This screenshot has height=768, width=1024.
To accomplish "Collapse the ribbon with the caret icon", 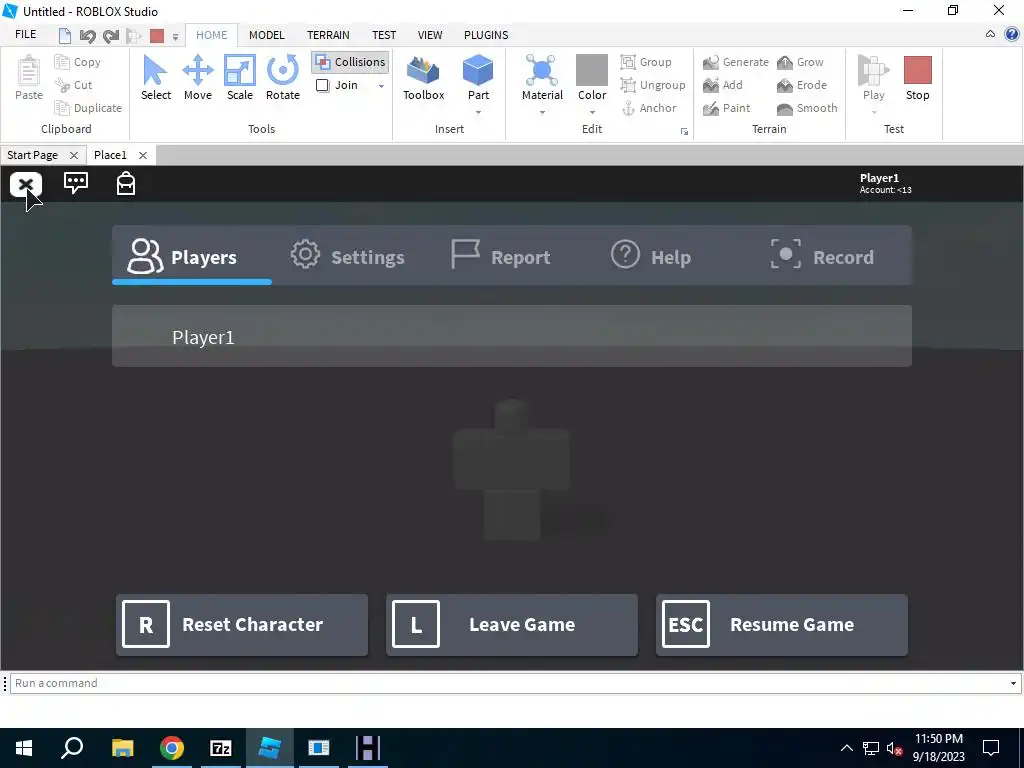I will pyautogui.click(x=990, y=35).
